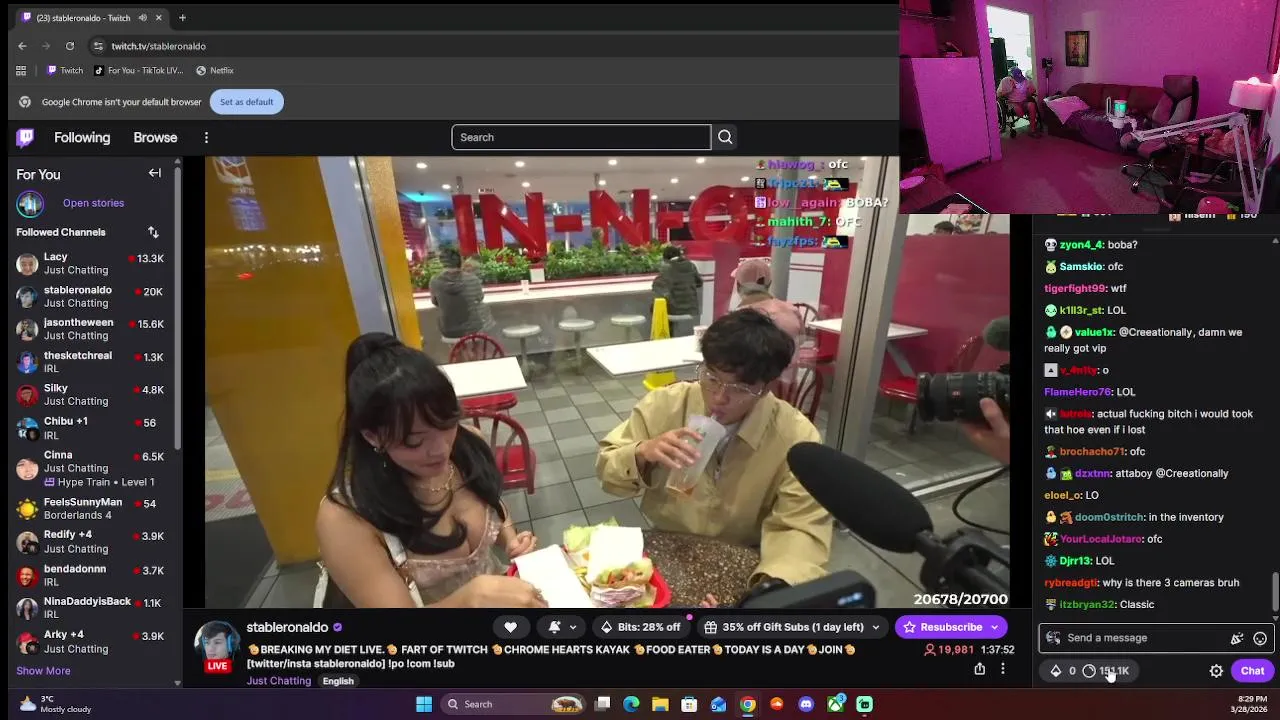
Task: Switch to the Following tab
Action: click(82, 138)
